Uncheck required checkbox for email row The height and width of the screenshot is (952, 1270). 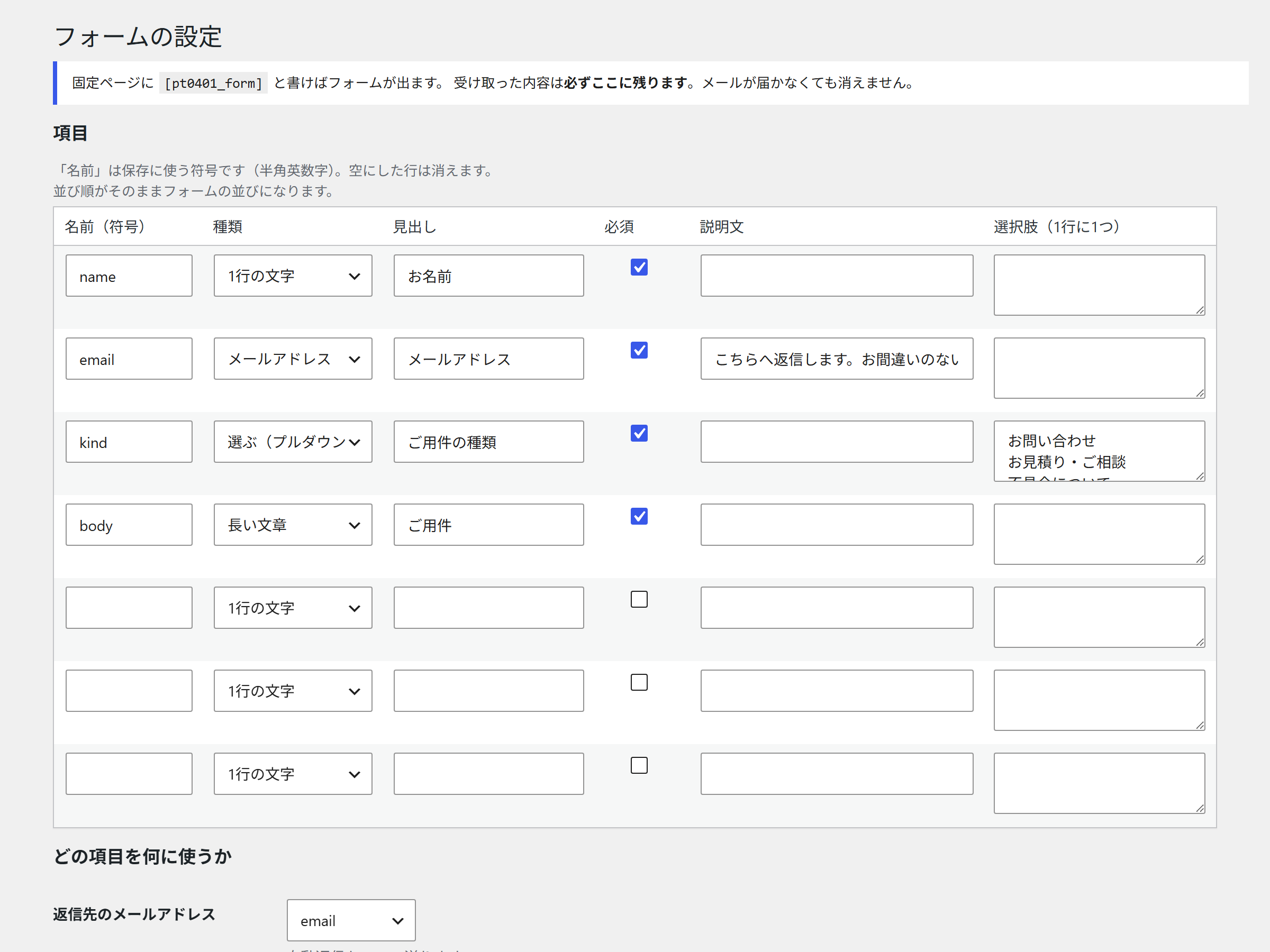639,350
